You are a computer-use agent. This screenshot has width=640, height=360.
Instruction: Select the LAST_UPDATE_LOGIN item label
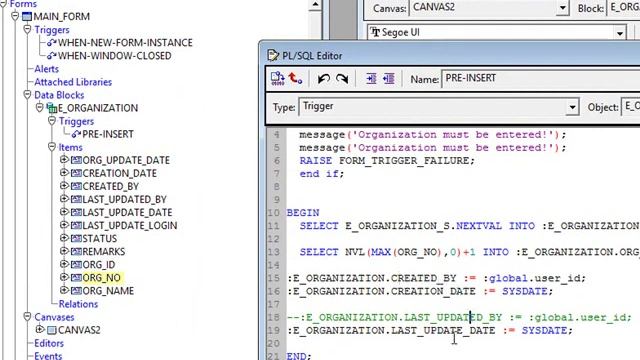coord(130,226)
